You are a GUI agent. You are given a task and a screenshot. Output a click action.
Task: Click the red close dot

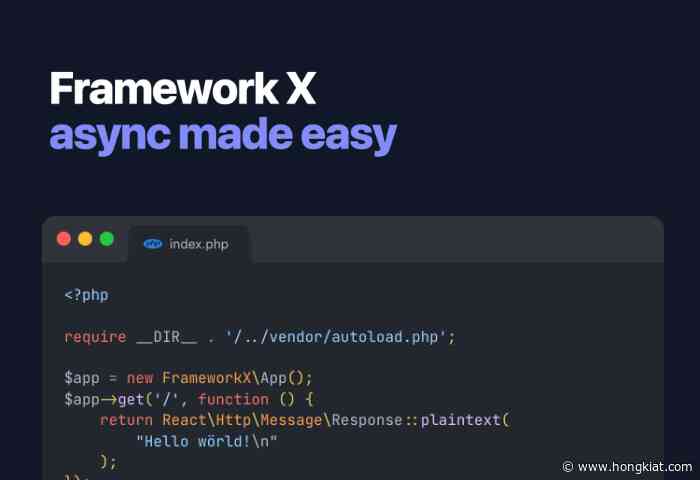[x=64, y=239]
